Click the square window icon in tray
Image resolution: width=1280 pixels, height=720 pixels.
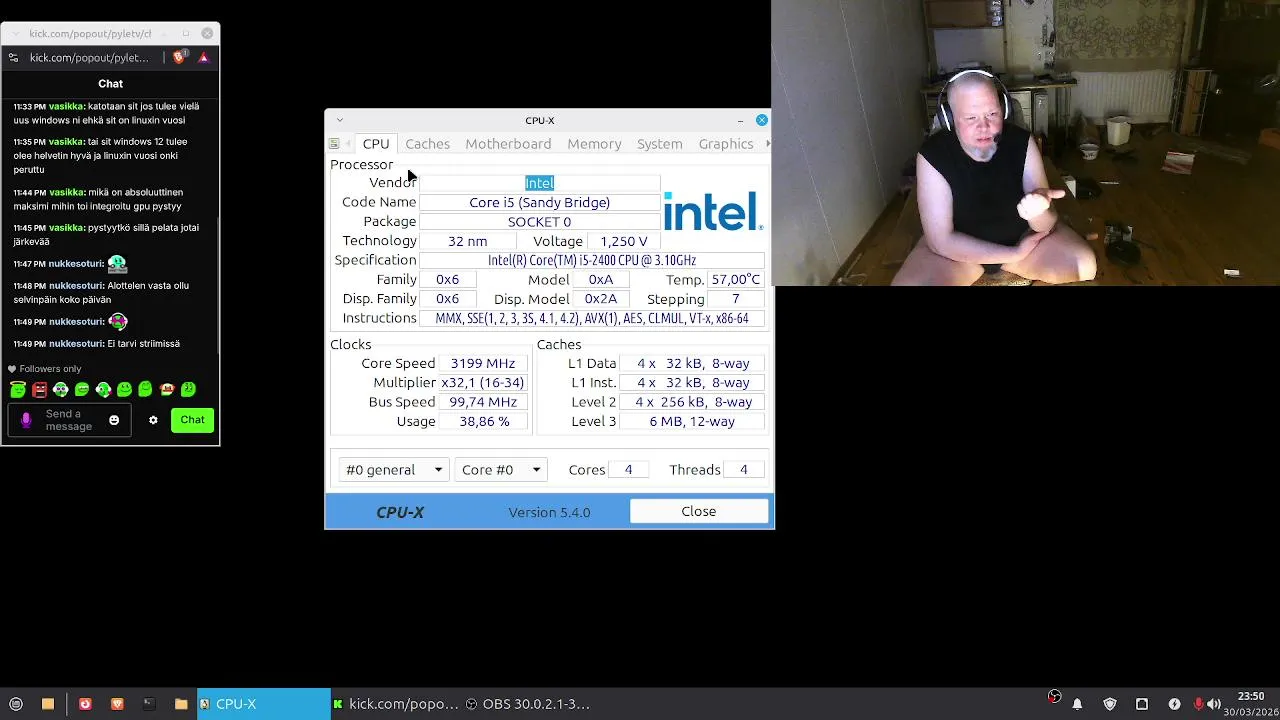[1142, 704]
